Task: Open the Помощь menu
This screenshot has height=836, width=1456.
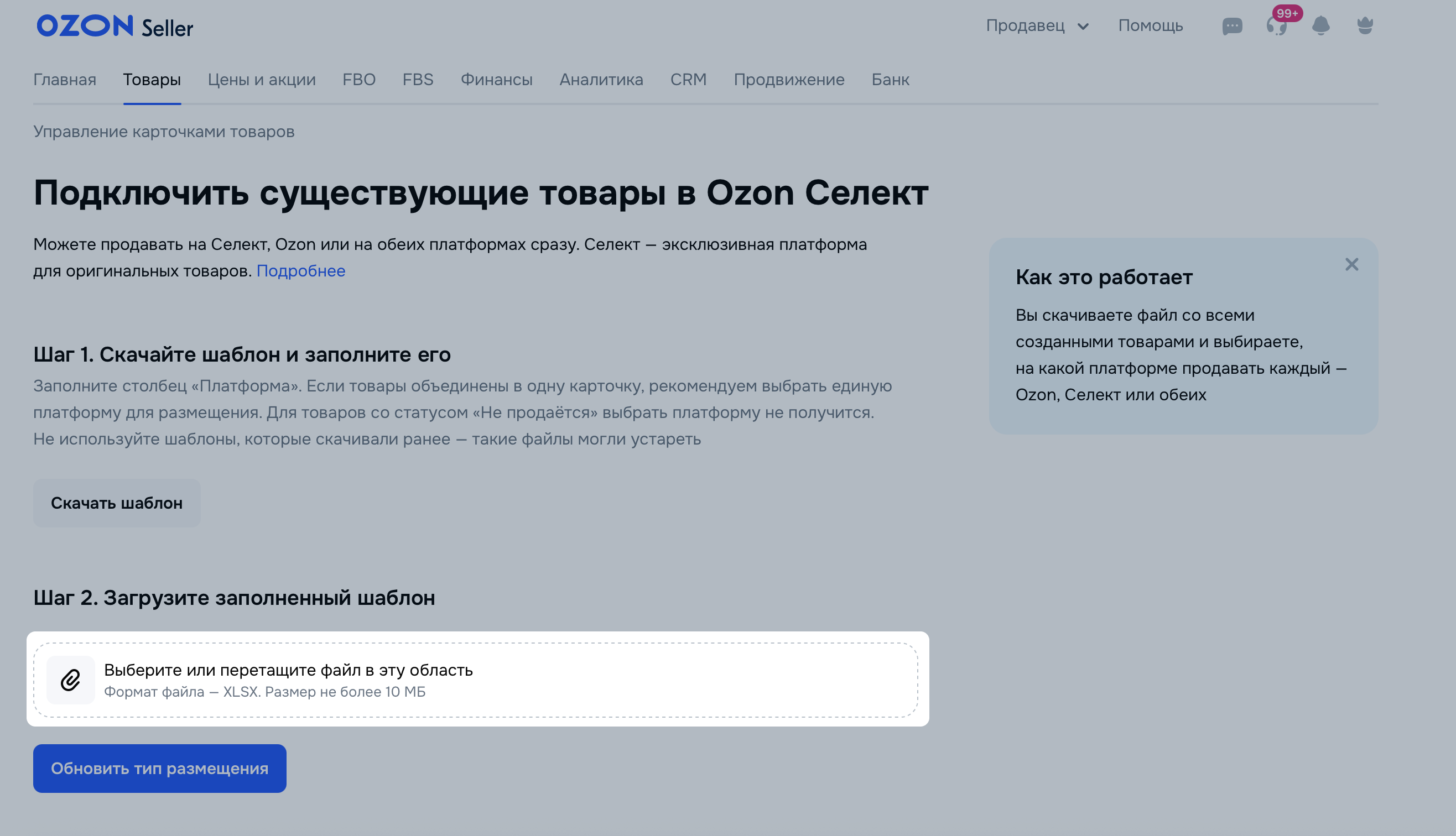Action: pos(1150,27)
